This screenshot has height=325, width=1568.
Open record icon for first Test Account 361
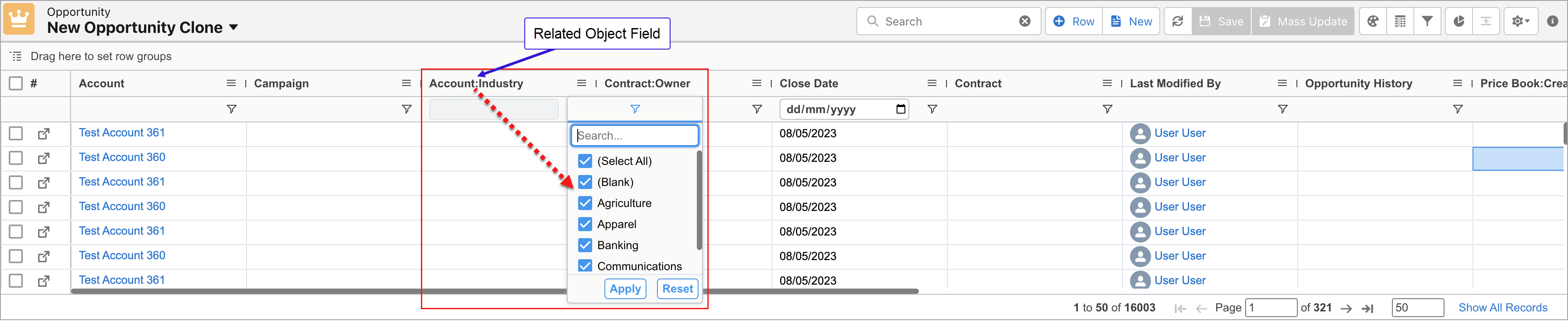coord(43,133)
